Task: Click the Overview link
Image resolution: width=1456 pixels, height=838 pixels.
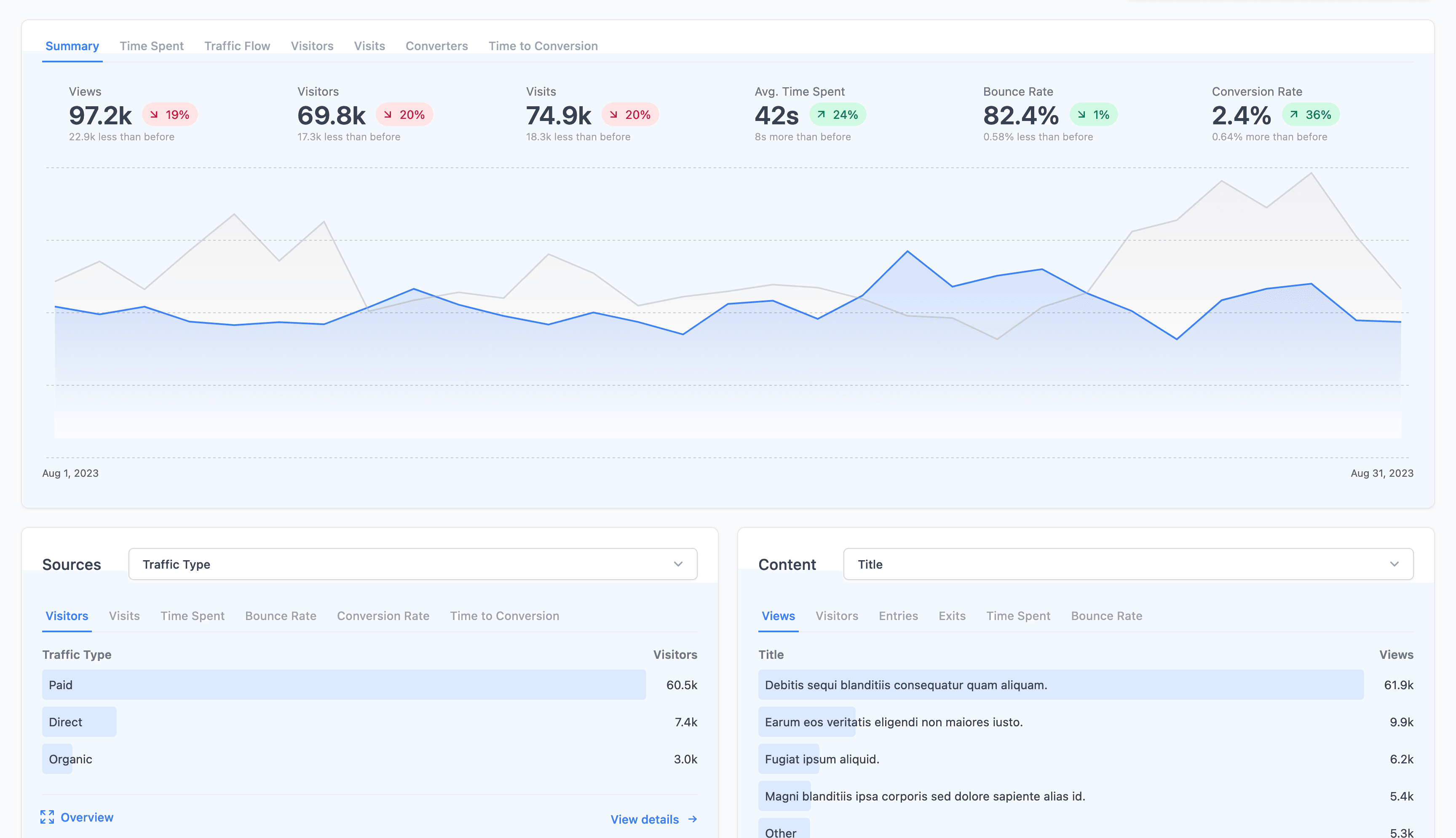Action: [x=87, y=817]
